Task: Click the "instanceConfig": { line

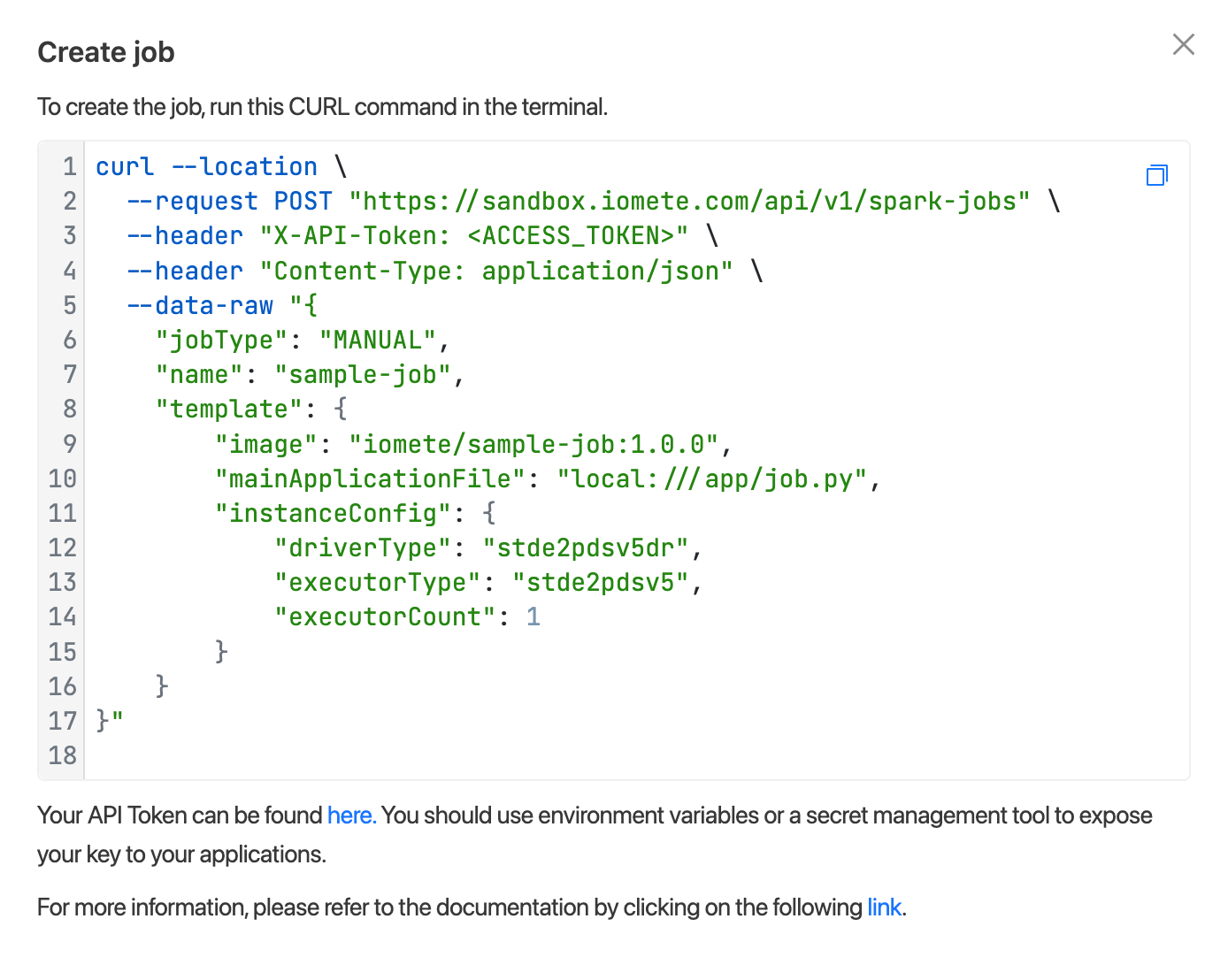Action: pos(356,513)
